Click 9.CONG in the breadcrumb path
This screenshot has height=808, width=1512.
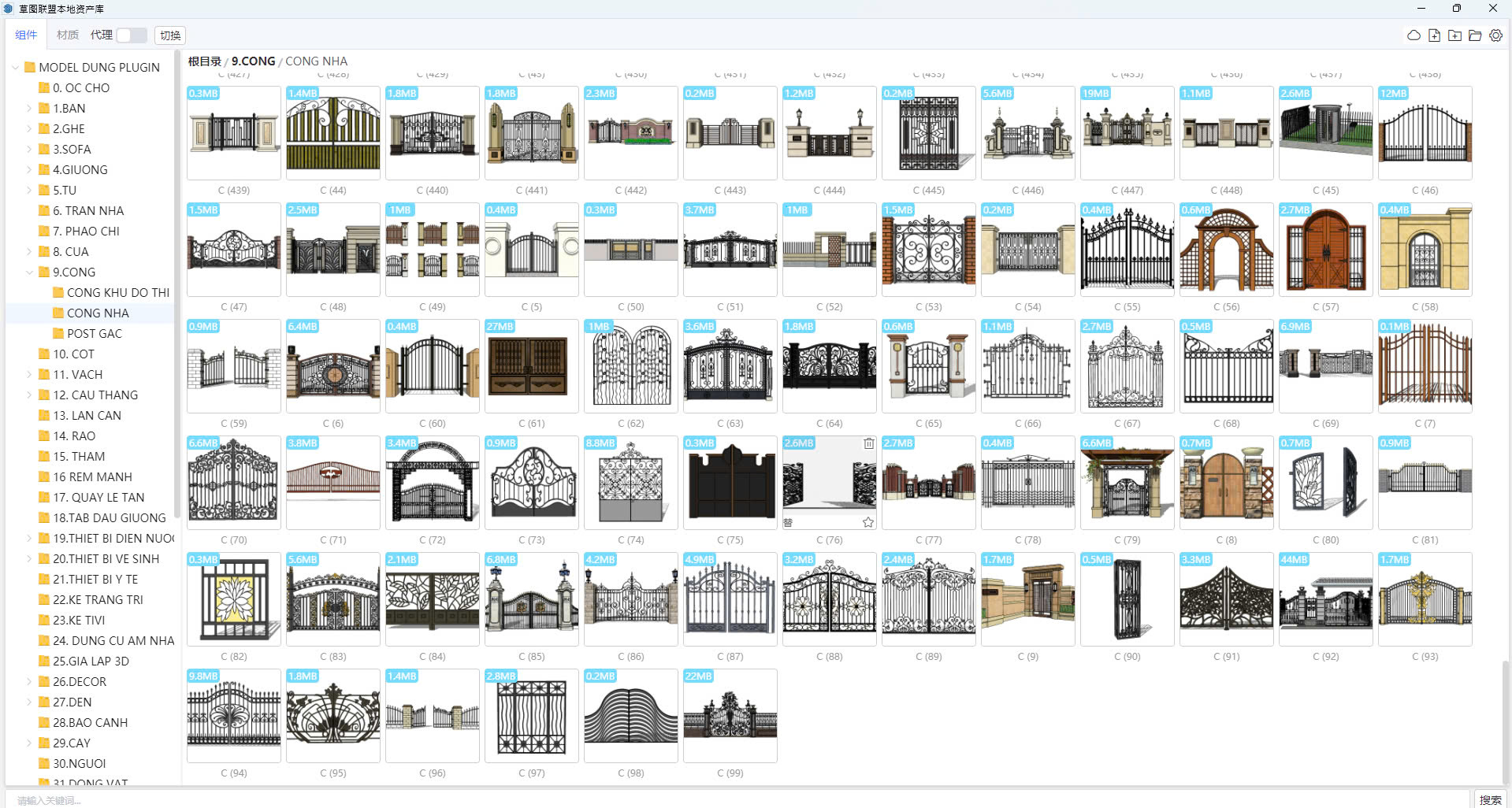coord(253,61)
